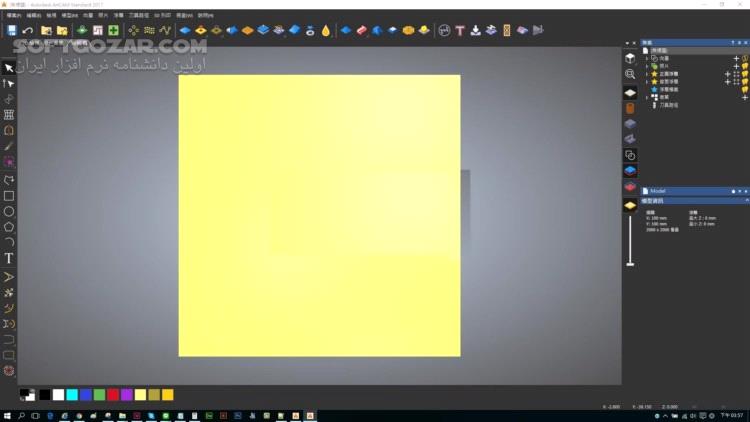
Task: Click plus button on first yellow star row
Action: click(x=728, y=74)
